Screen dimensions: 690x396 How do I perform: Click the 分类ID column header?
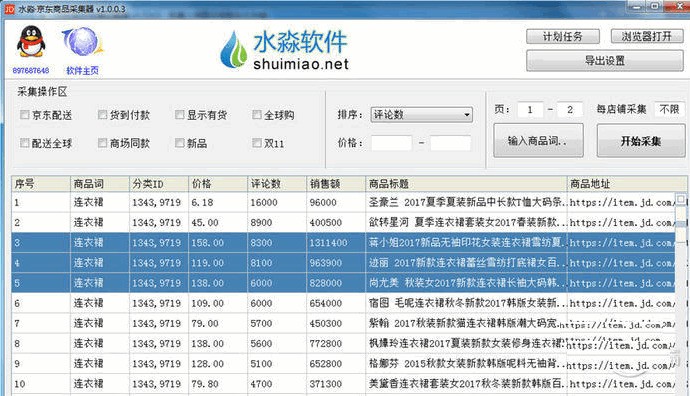(159, 184)
